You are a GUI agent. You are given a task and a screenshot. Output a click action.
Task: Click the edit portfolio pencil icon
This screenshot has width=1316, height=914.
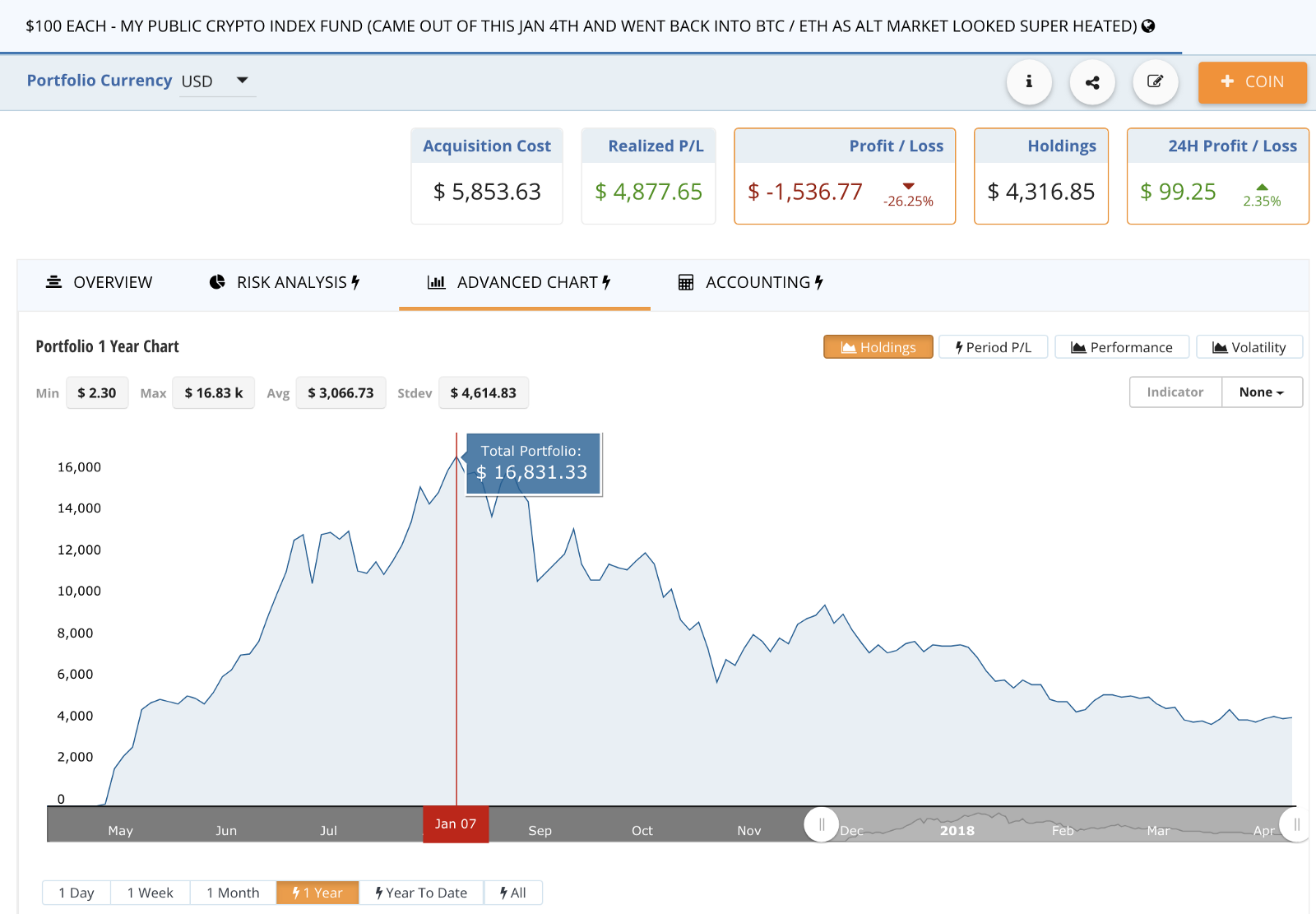point(1155,81)
